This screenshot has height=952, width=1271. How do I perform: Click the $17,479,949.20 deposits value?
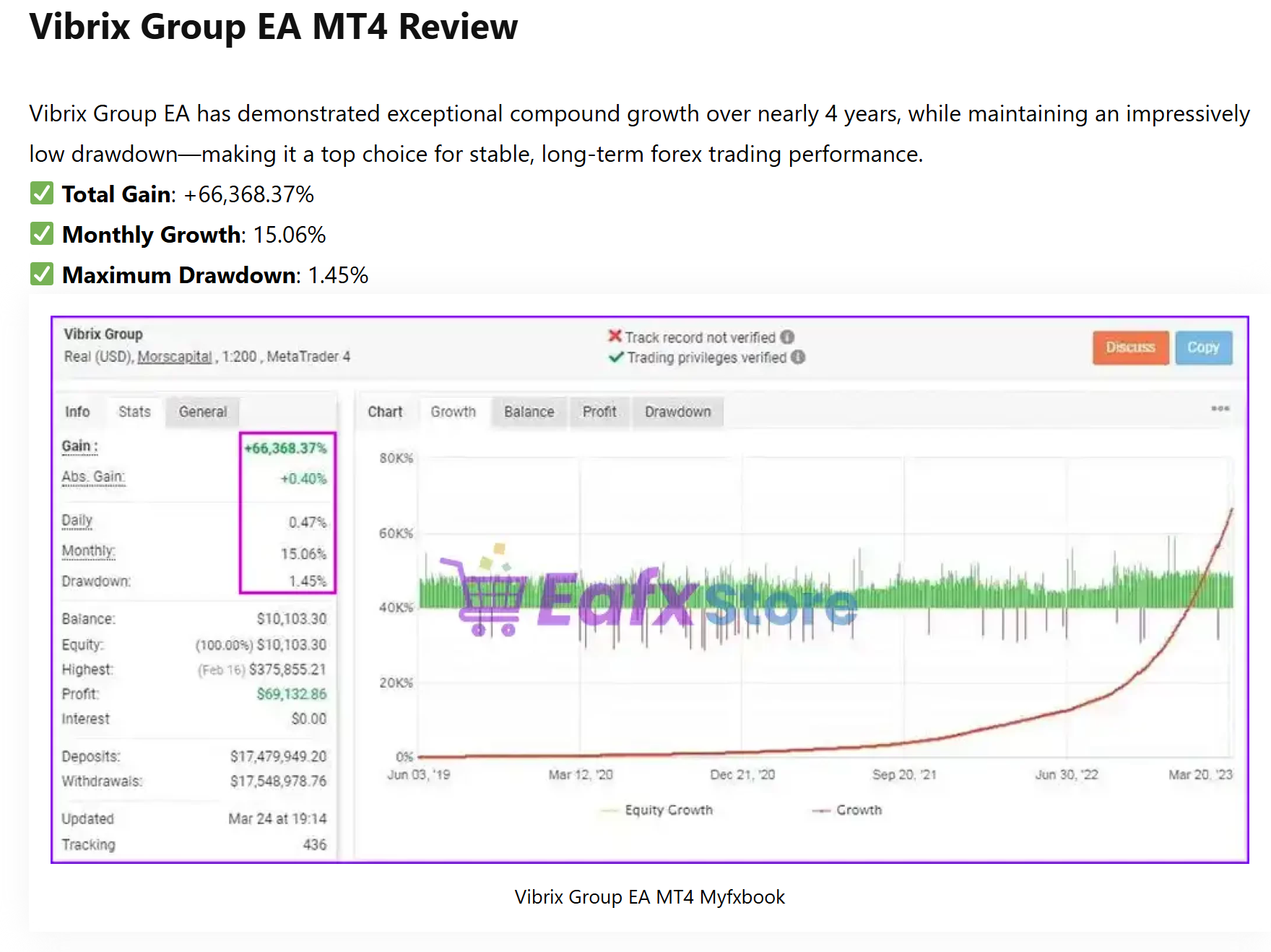click(278, 756)
